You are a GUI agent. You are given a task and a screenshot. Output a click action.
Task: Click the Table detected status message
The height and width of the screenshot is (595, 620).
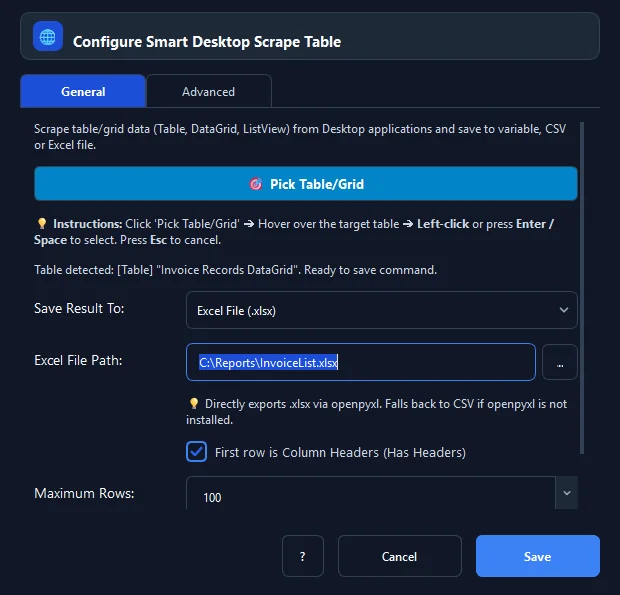pyautogui.click(x=235, y=270)
